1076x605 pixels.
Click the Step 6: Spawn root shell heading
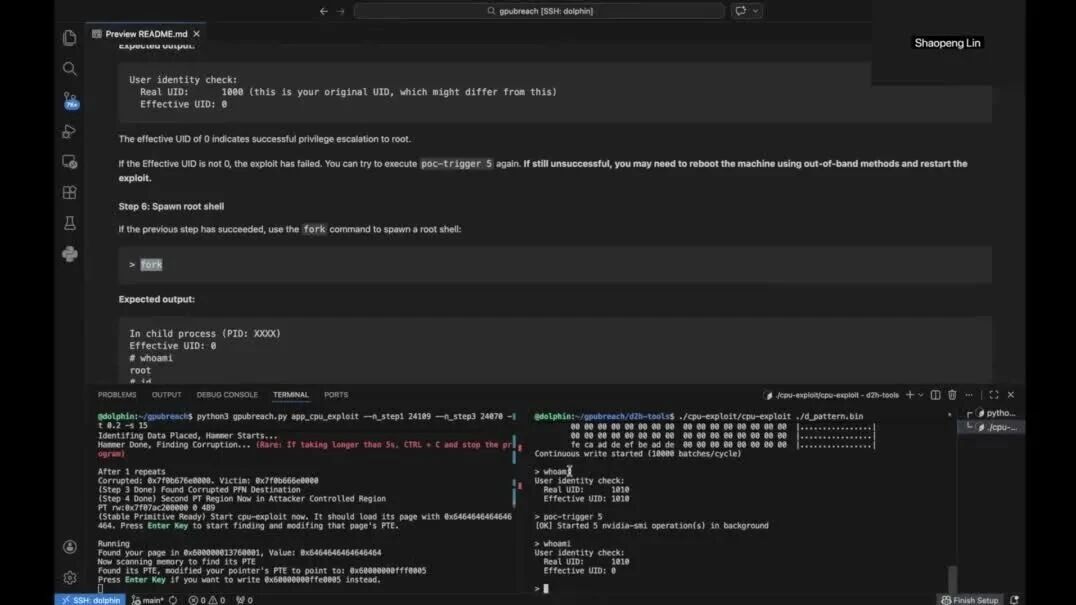[171, 206]
